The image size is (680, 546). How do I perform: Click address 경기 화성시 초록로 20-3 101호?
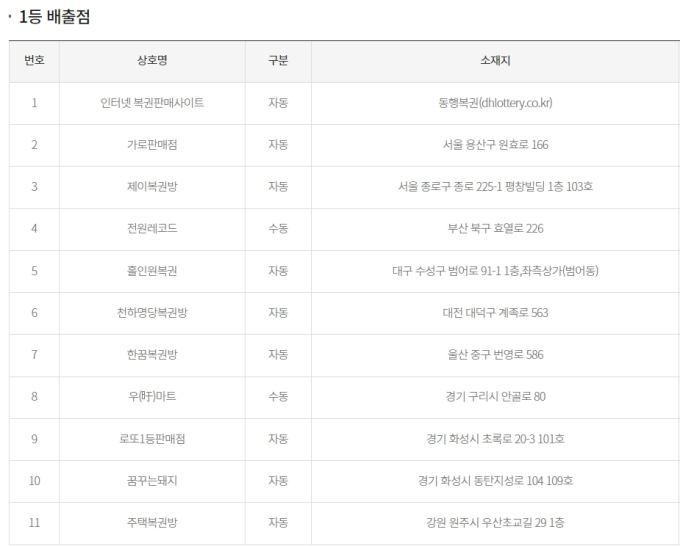click(x=495, y=439)
